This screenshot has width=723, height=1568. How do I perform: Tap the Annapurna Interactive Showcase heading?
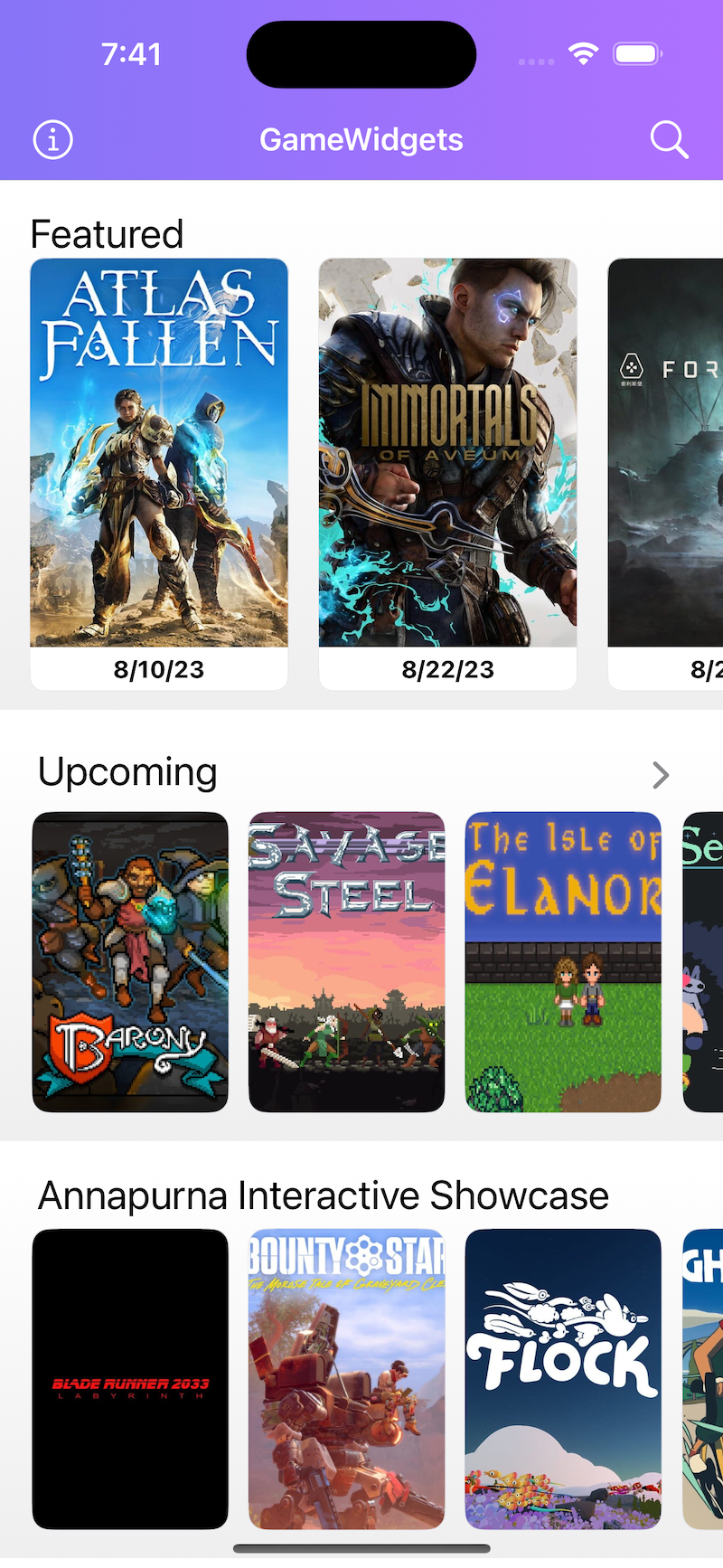(x=324, y=1195)
